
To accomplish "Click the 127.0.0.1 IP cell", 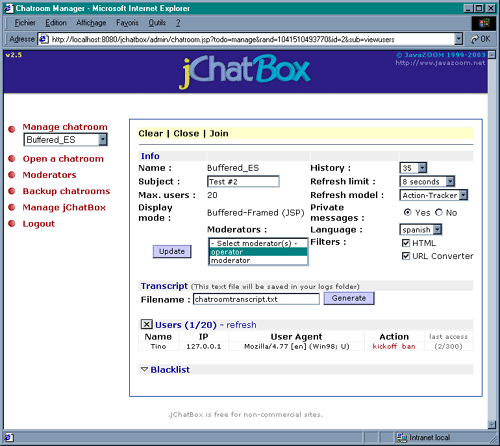I will click(x=204, y=346).
